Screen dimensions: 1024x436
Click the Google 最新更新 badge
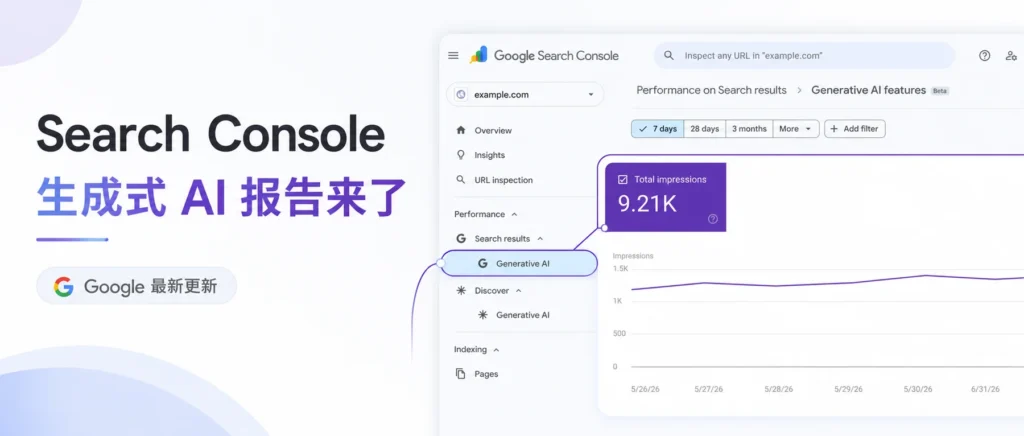pos(136,286)
